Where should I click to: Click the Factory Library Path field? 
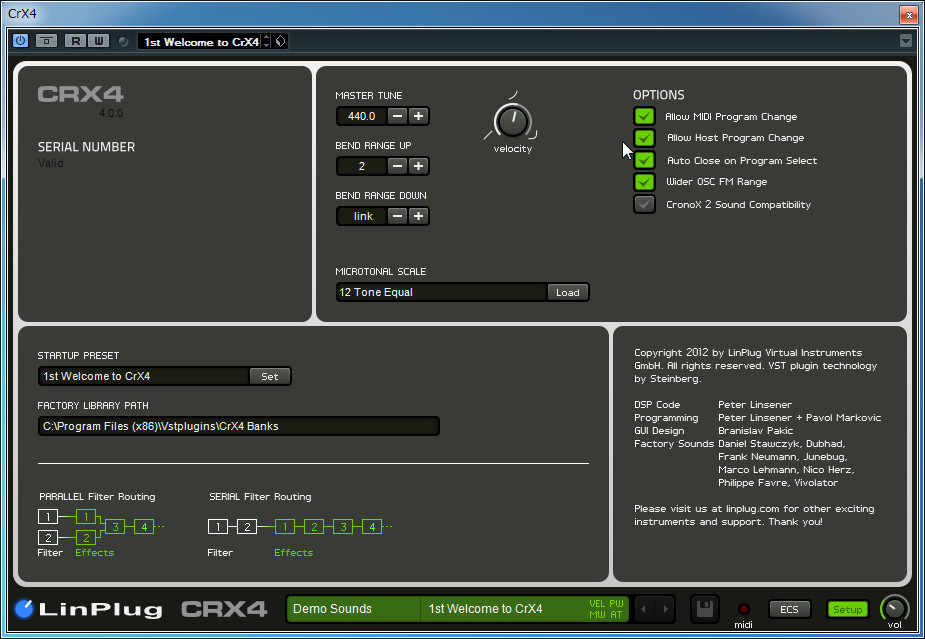pyautogui.click(x=239, y=426)
